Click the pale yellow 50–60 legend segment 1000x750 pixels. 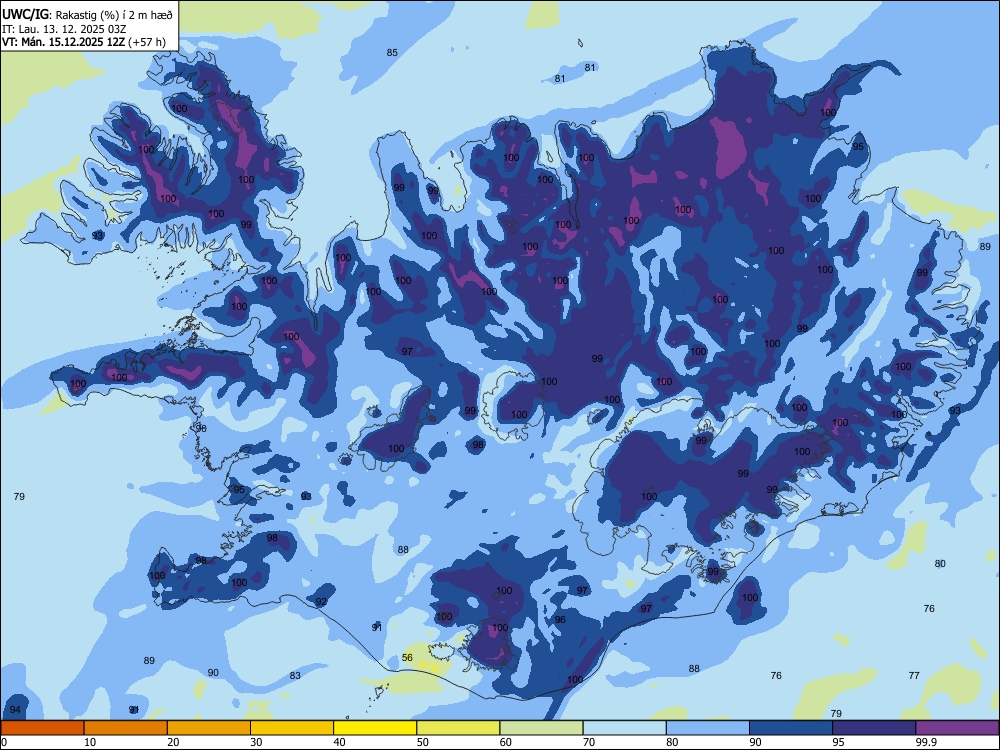[458, 728]
